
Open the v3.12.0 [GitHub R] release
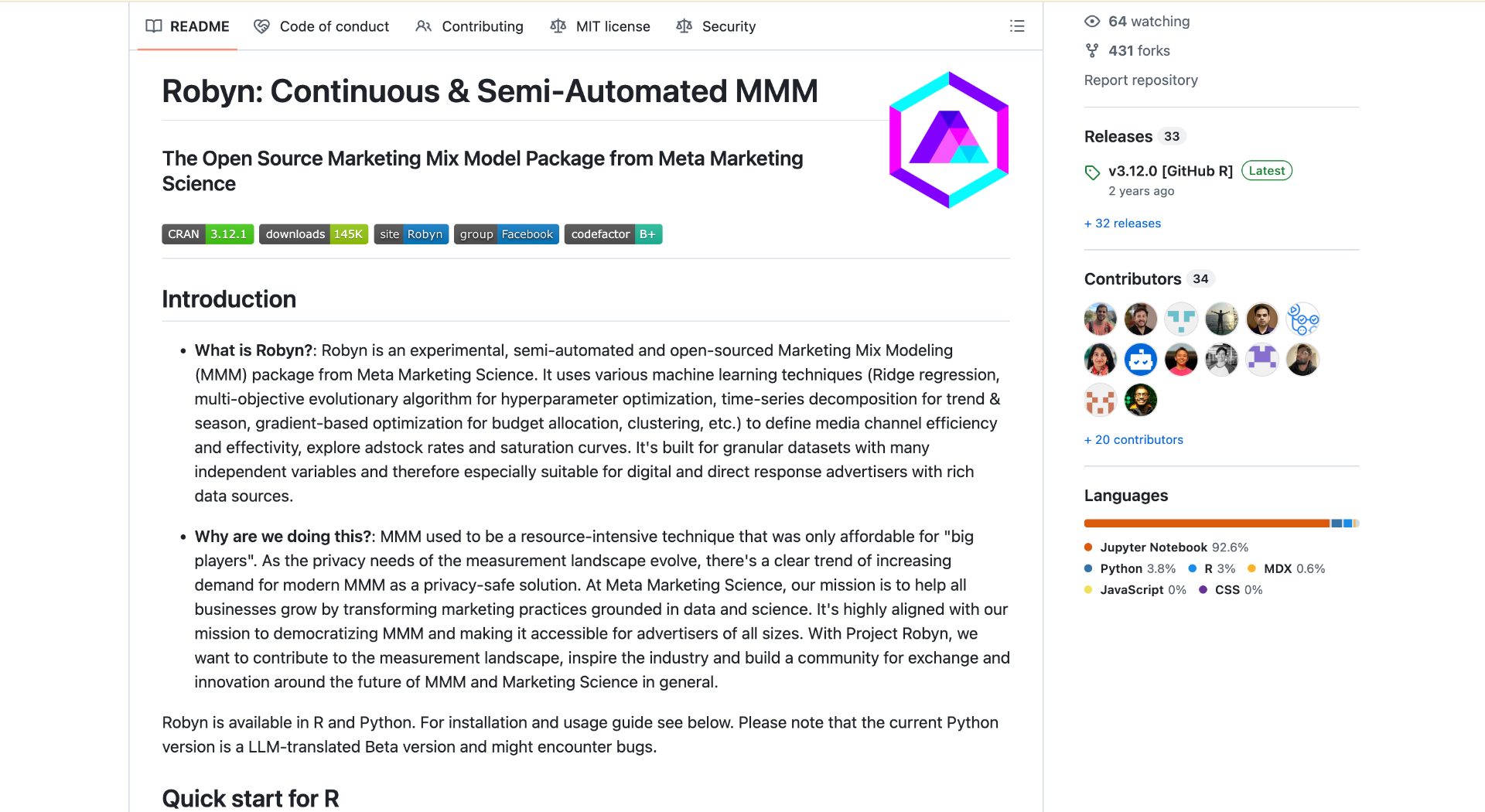pos(1170,171)
